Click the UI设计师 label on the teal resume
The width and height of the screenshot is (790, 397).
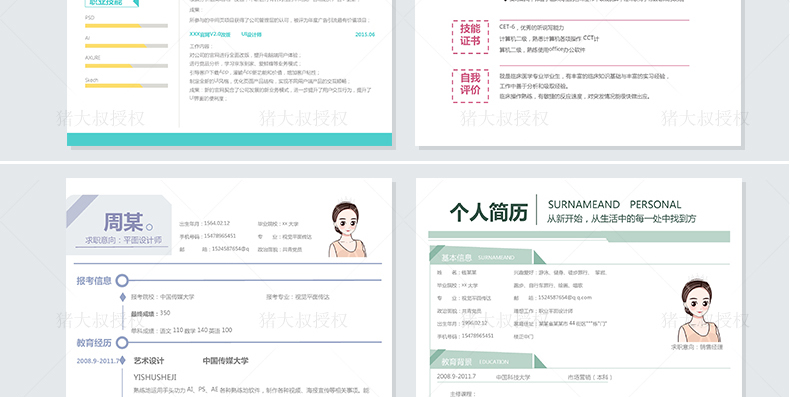click(x=251, y=34)
